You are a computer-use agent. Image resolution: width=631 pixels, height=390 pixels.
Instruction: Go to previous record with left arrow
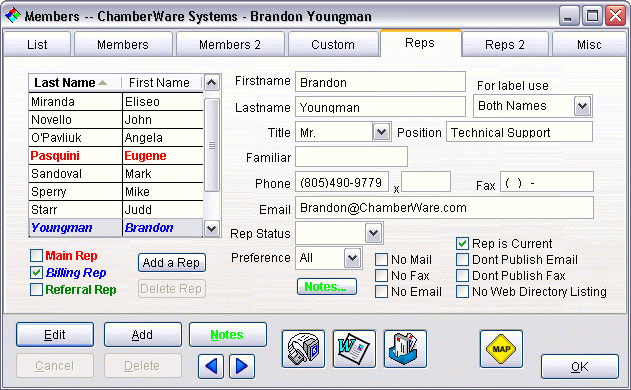pyautogui.click(x=211, y=366)
